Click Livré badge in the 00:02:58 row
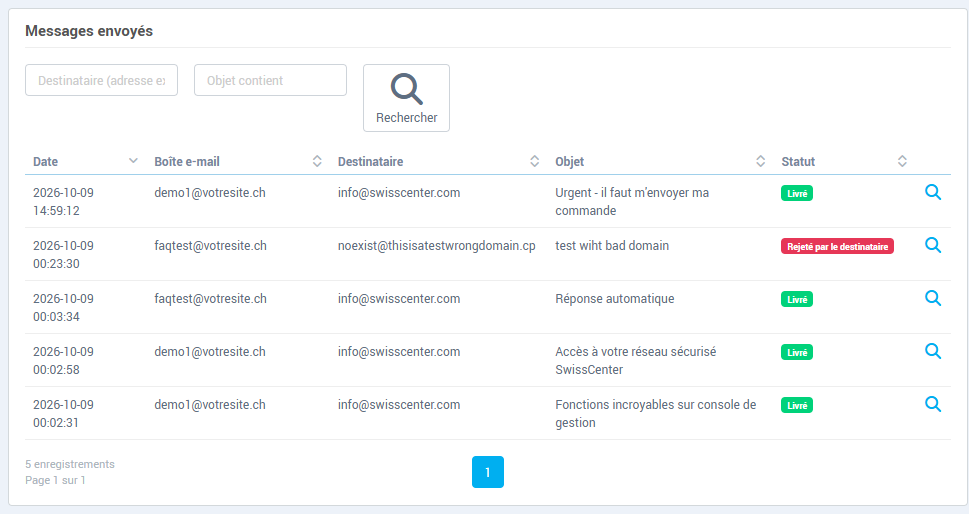This screenshot has width=969, height=514. point(797,353)
